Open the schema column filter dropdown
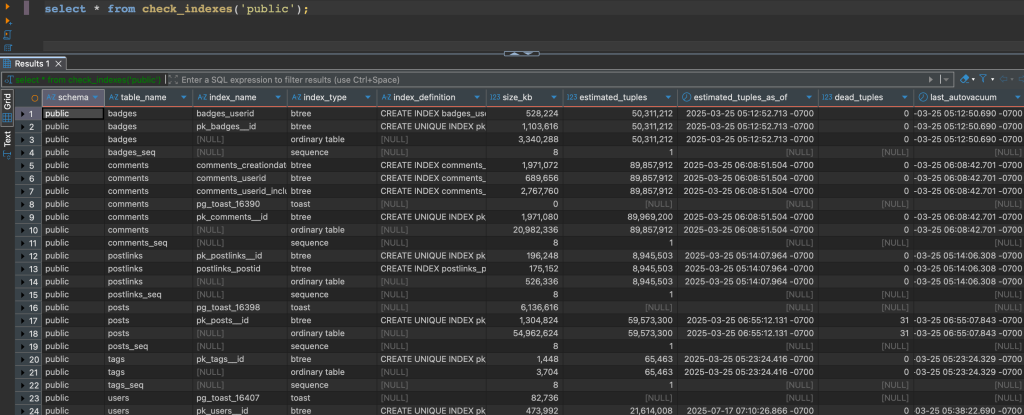Image resolution: width=1024 pixels, height=415 pixels. click(97, 97)
